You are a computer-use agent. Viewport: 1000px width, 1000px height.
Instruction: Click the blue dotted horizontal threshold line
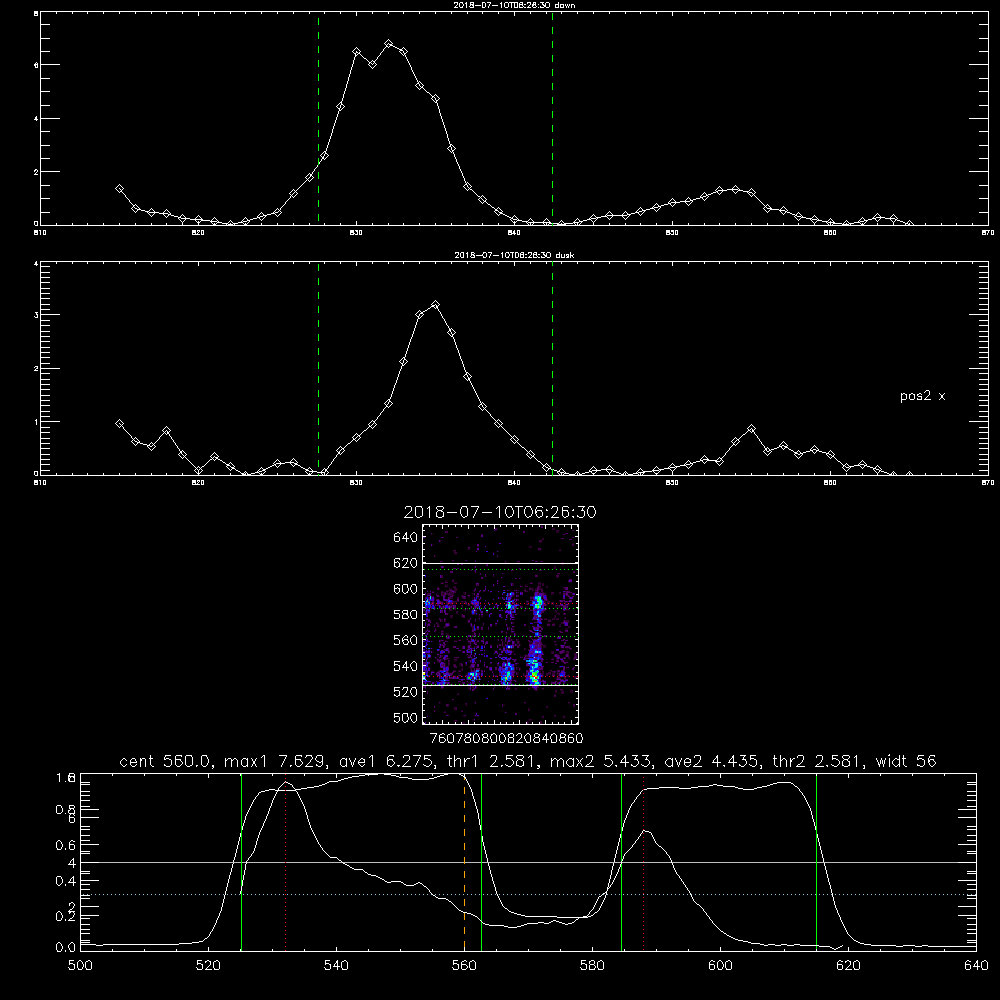[529, 895]
